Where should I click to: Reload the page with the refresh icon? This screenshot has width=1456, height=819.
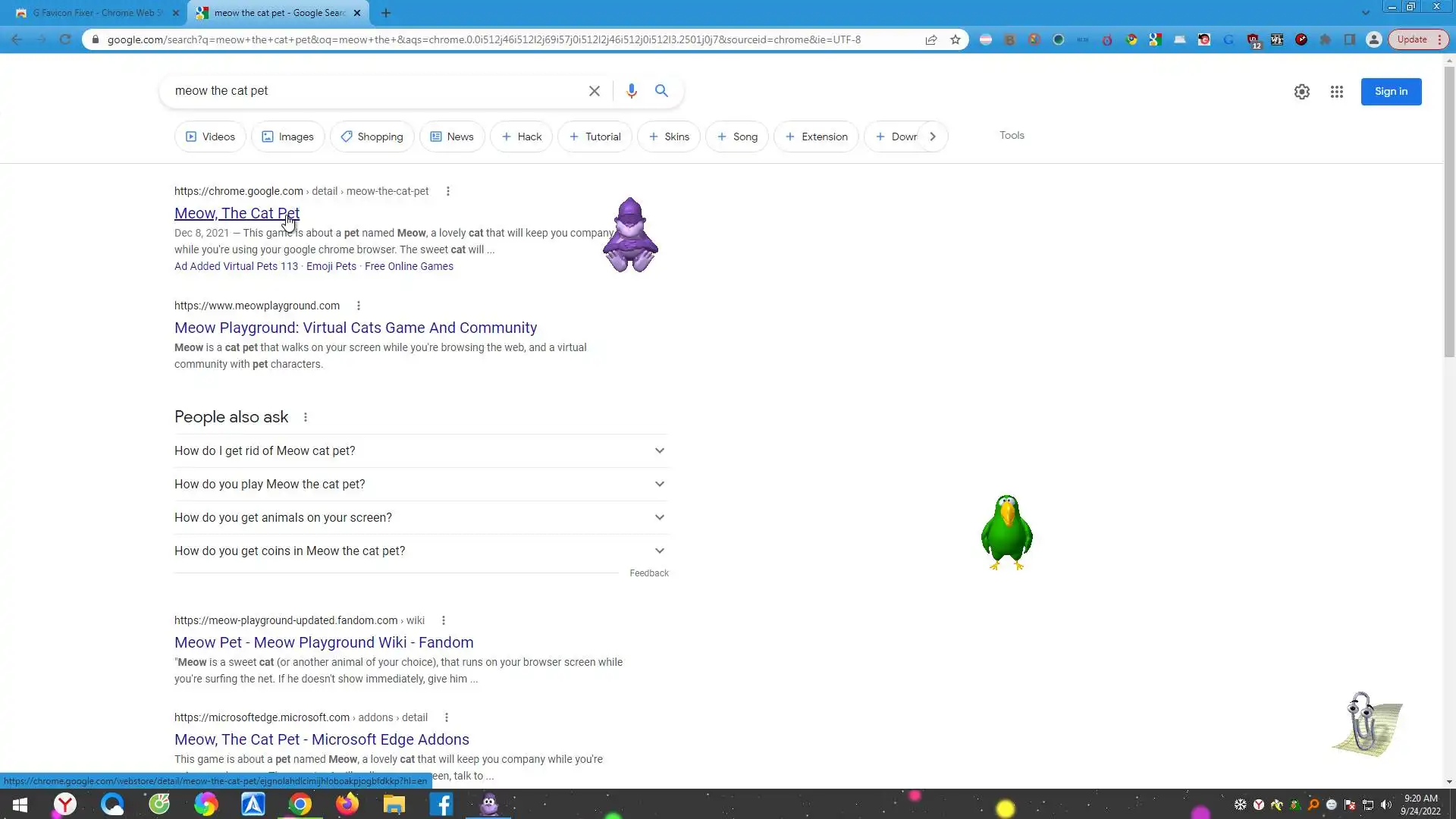[x=65, y=39]
